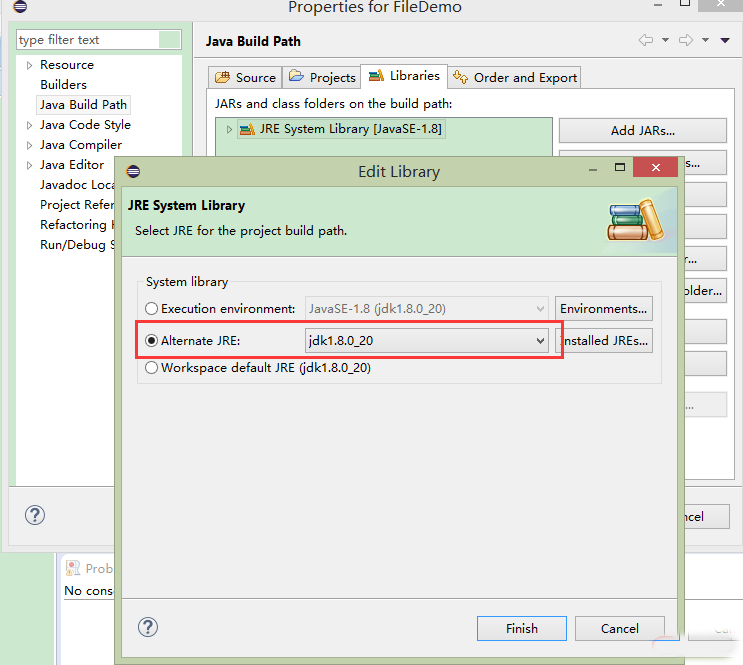Screen dimensions: 743x665
Task: Expand the Resource tree node
Action: tap(29, 65)
